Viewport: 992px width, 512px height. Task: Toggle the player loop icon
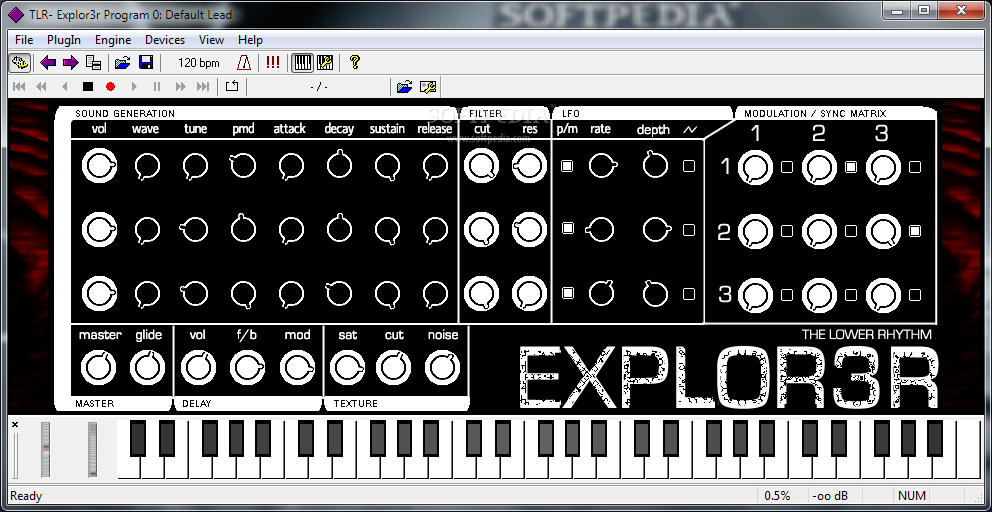coord(232,87)
